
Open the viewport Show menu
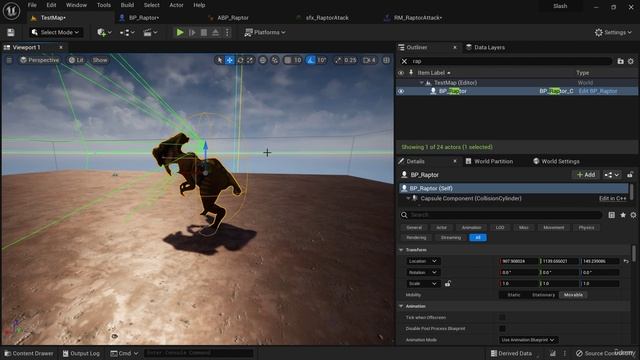(100, 60)
